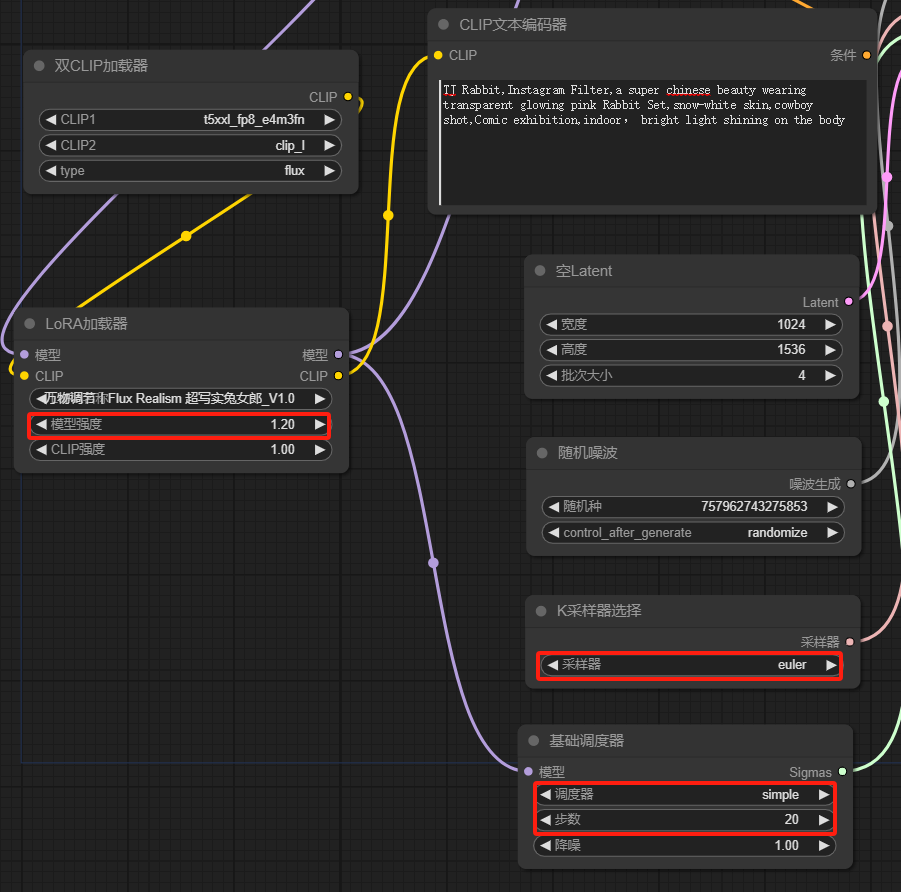Click the 噪波生成 output port
901x892 pixels.
tap(851, 484)
